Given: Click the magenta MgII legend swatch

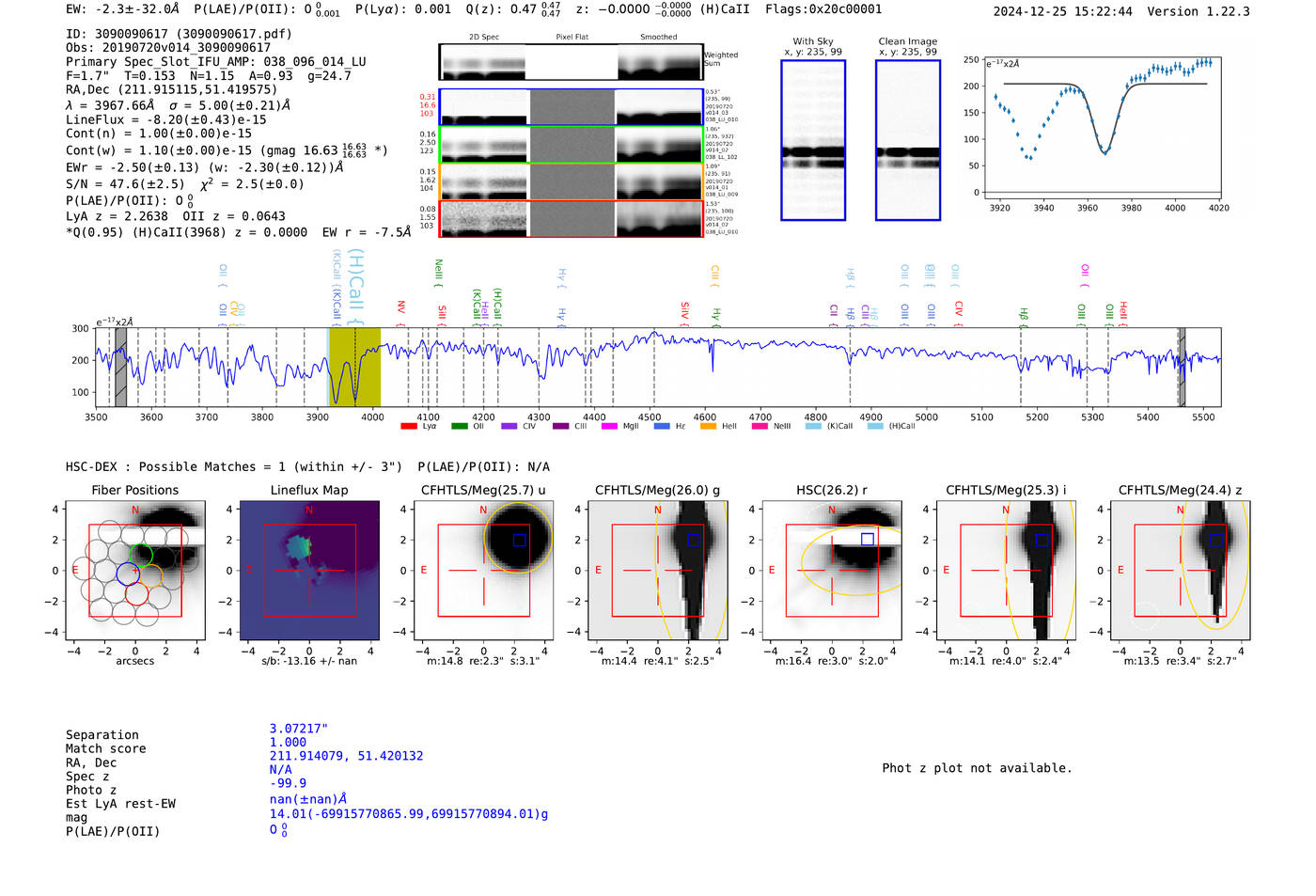Looking at the screenshot, I should coord(609,426).
